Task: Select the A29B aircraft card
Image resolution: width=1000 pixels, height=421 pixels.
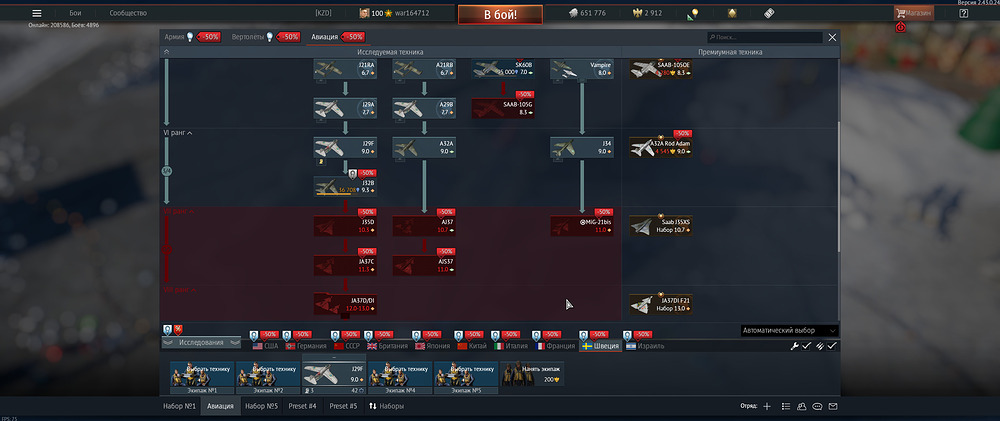Action: point(424,108)
